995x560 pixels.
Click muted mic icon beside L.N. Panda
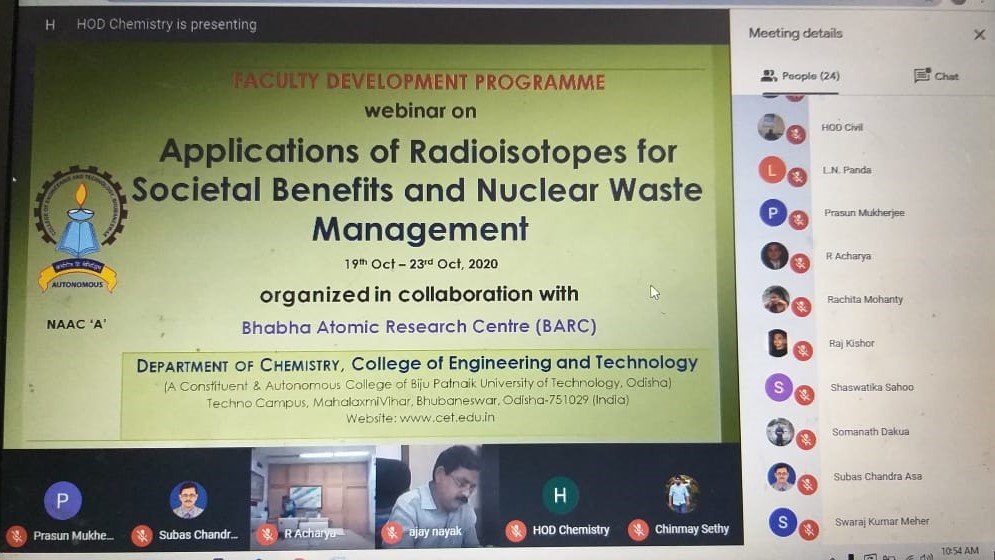click(797, 177)
